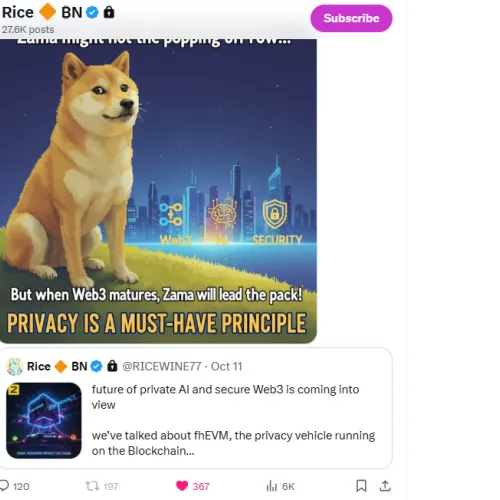Screen dimensions: 500x500
Task: Toggle the pink heart like icon
Action: [182, 486]
